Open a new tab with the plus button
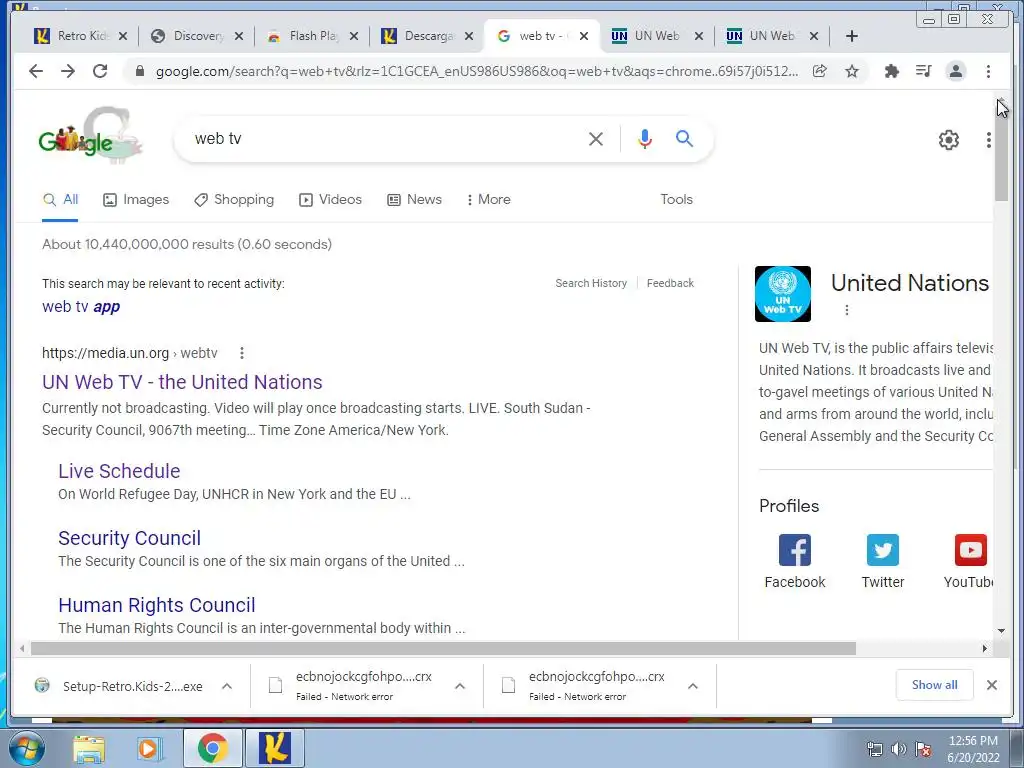 [x=852, y=36]
